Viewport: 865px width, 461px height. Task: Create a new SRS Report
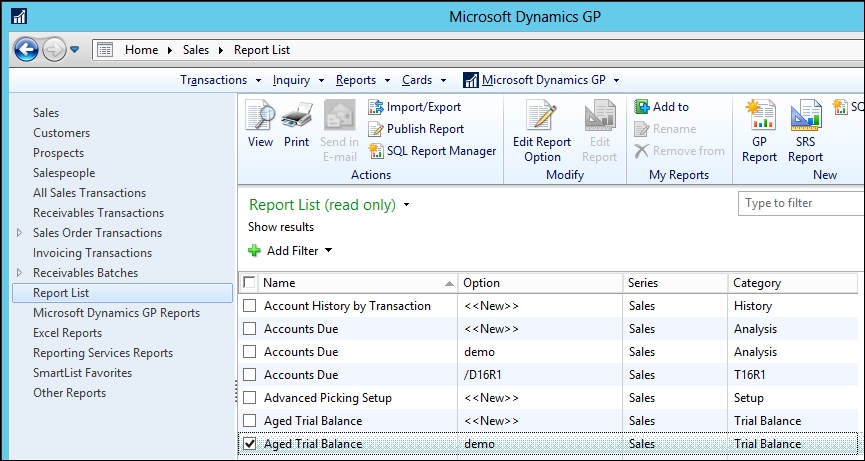coord(805,131)
